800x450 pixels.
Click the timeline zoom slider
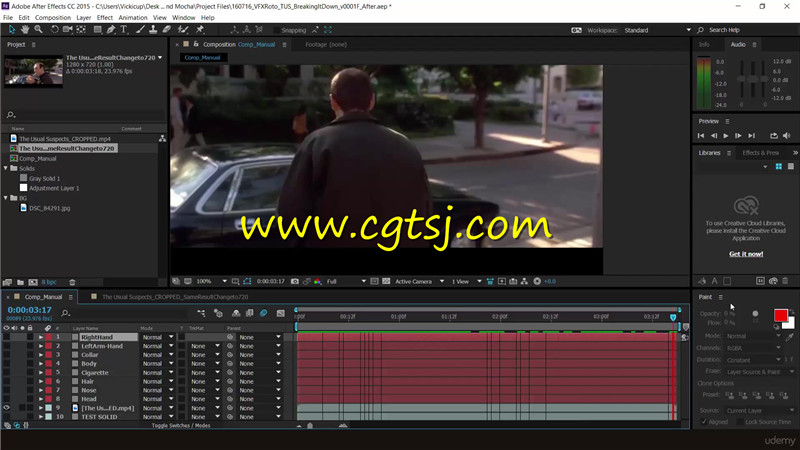(310, 426)
